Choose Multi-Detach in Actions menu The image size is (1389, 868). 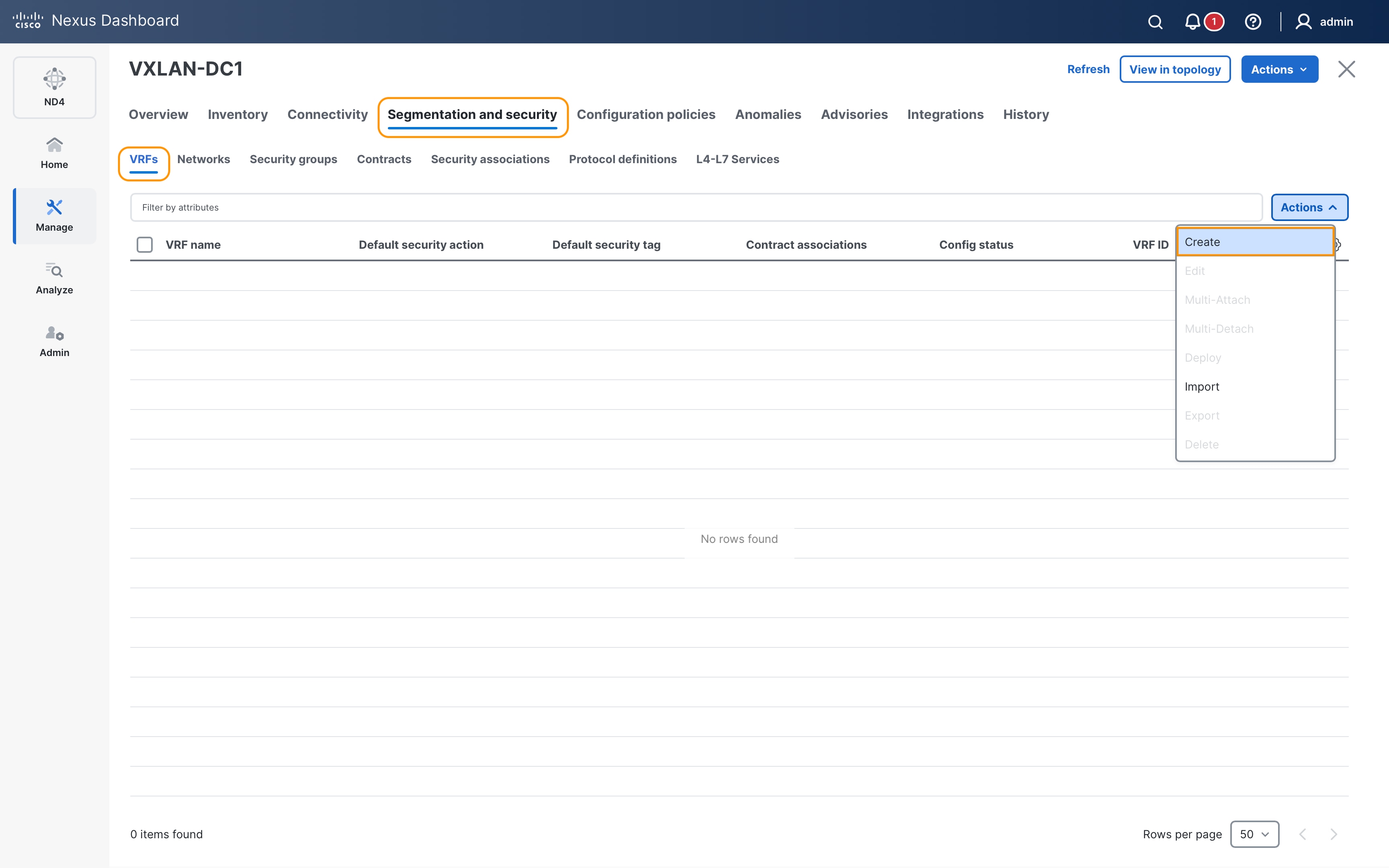pyautogui.click(x=1255, y=328)
